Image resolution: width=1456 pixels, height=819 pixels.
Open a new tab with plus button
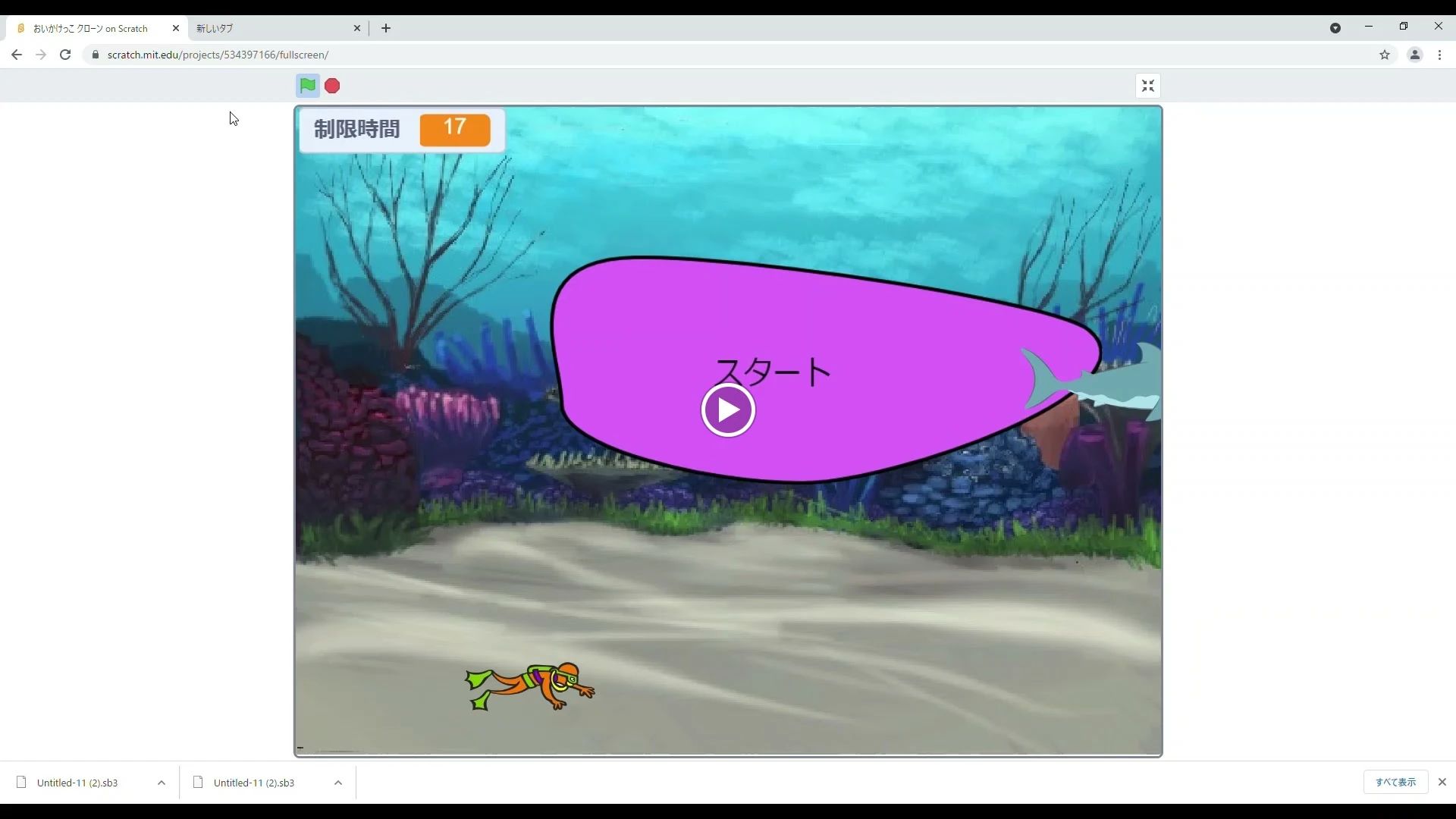coord(386,28)
